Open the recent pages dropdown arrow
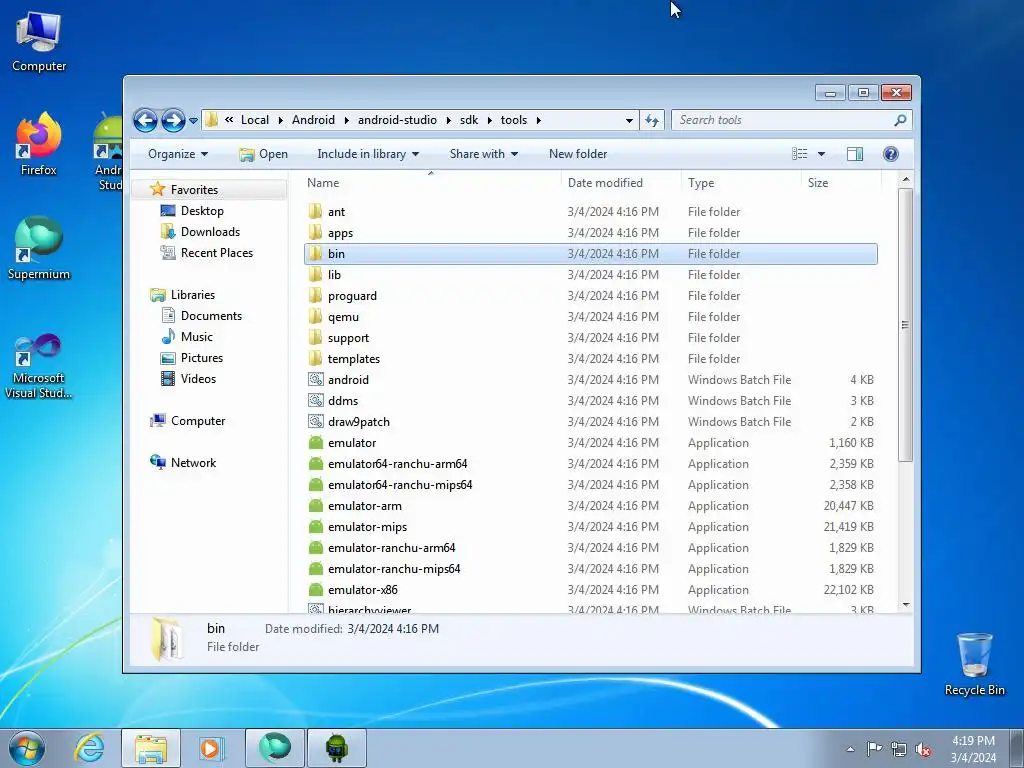Screen dimensions: 1024x768 (193, 121)
